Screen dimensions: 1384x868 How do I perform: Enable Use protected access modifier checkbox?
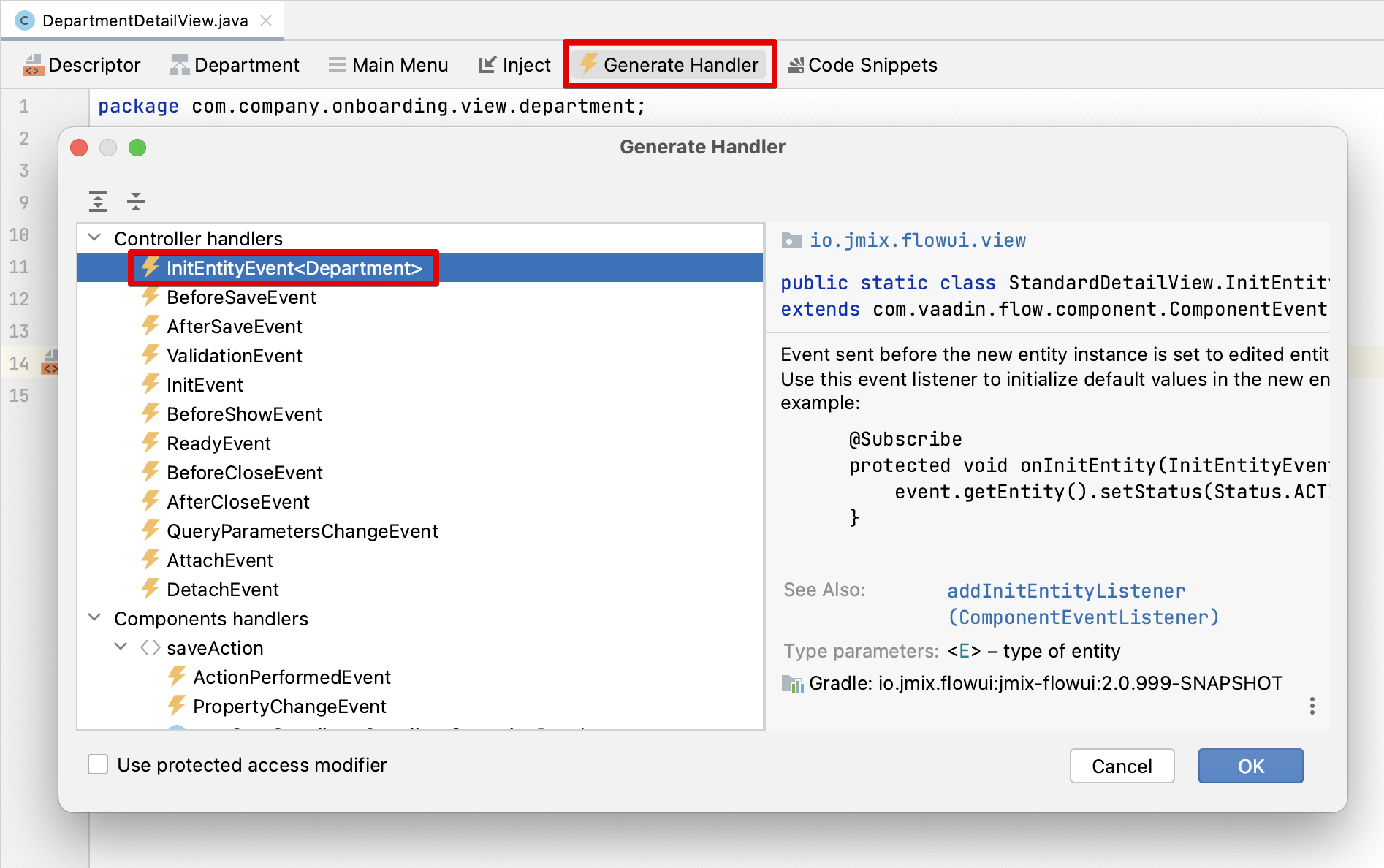click(x=98, y=765)
